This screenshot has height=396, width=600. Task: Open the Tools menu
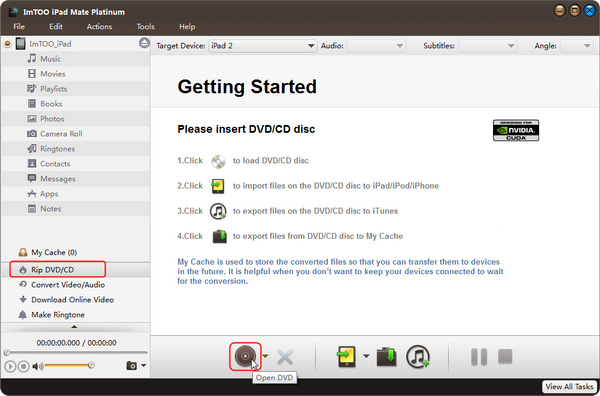coord(145,26)
